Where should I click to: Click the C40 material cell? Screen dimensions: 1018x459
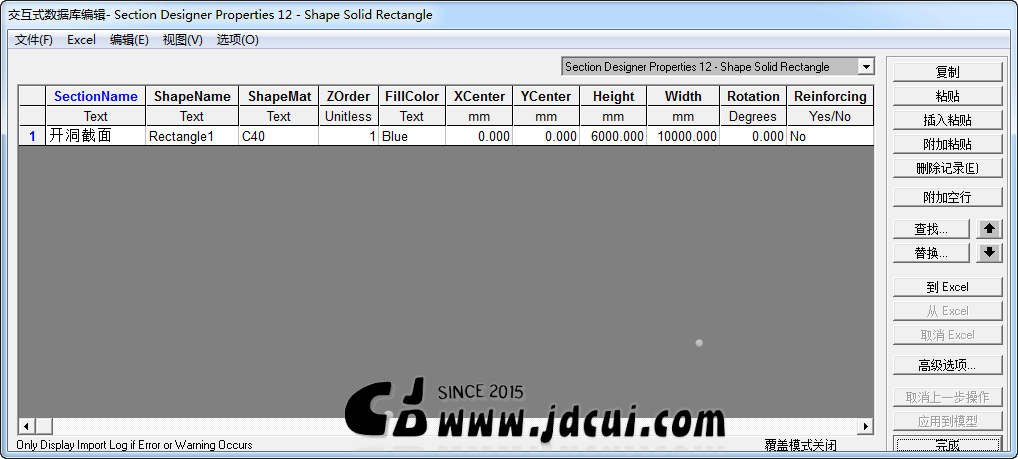tap(279, 136)
